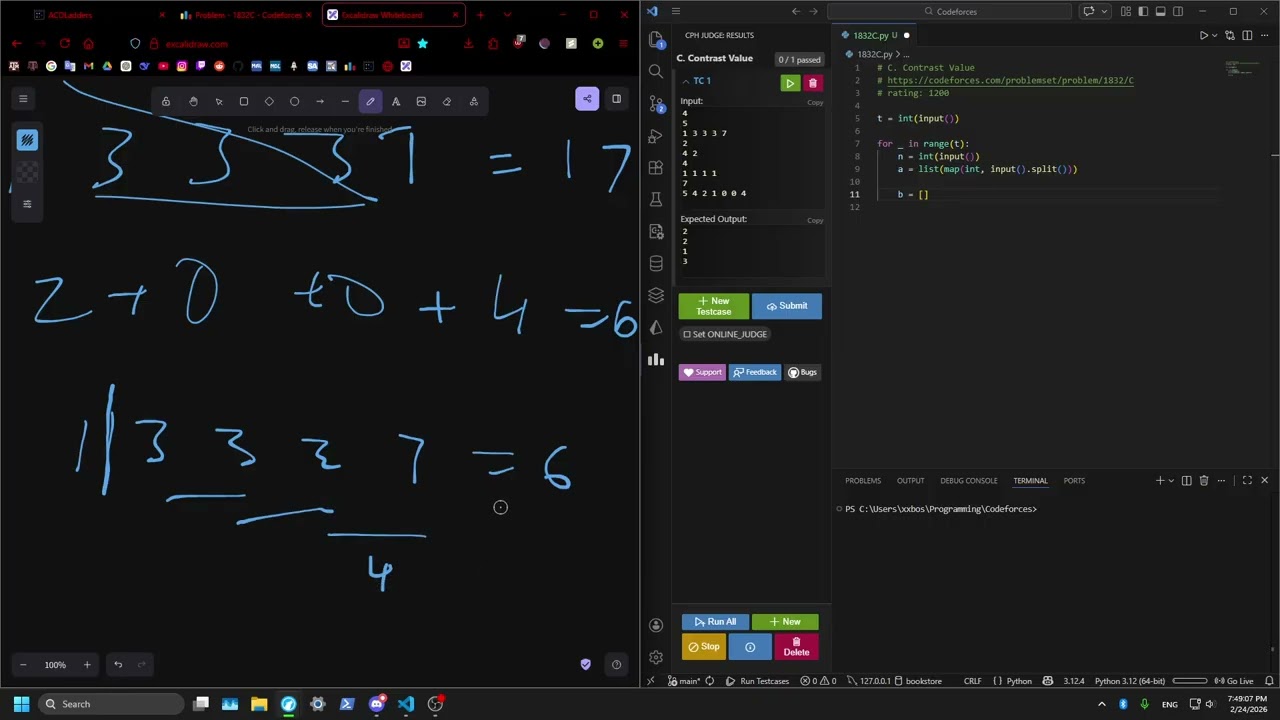Submit the solution to Codeforces
The height and width of the screenshot is (720, 1280).
pos(787,306)
